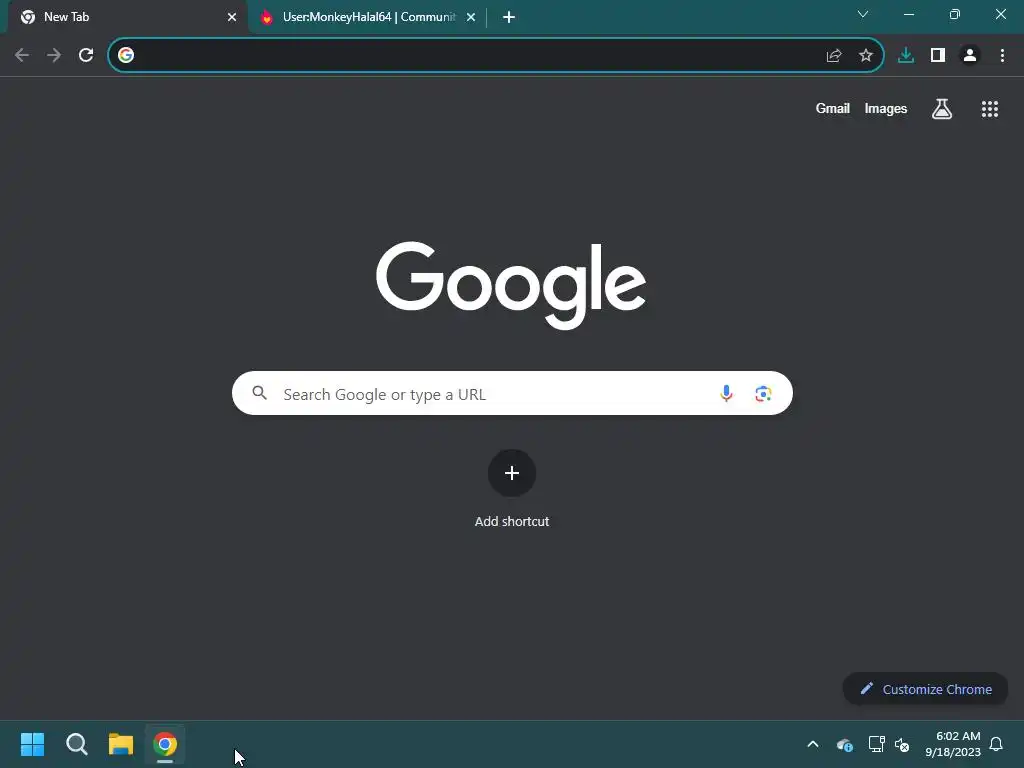
Task: Click the Google search box
Action: click(x=512, y=393)
